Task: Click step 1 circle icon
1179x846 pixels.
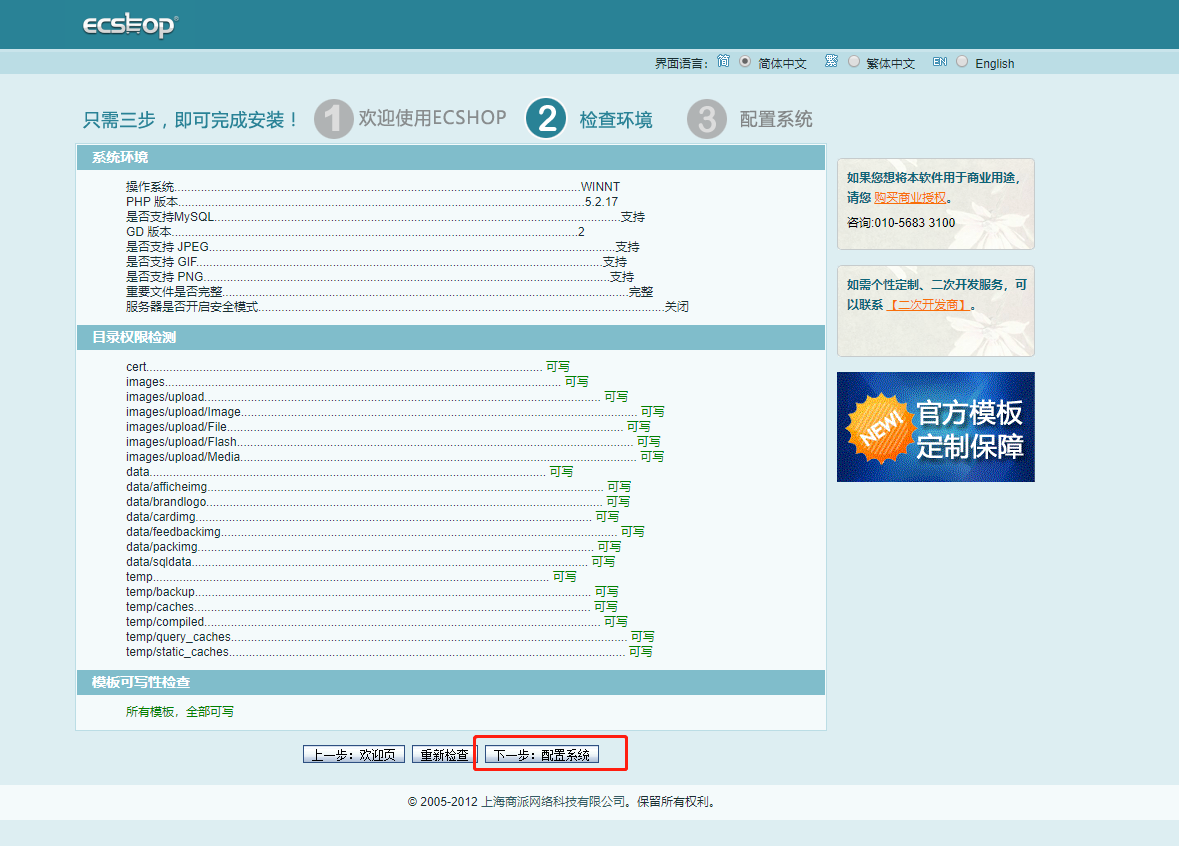Action: point(333,119)
